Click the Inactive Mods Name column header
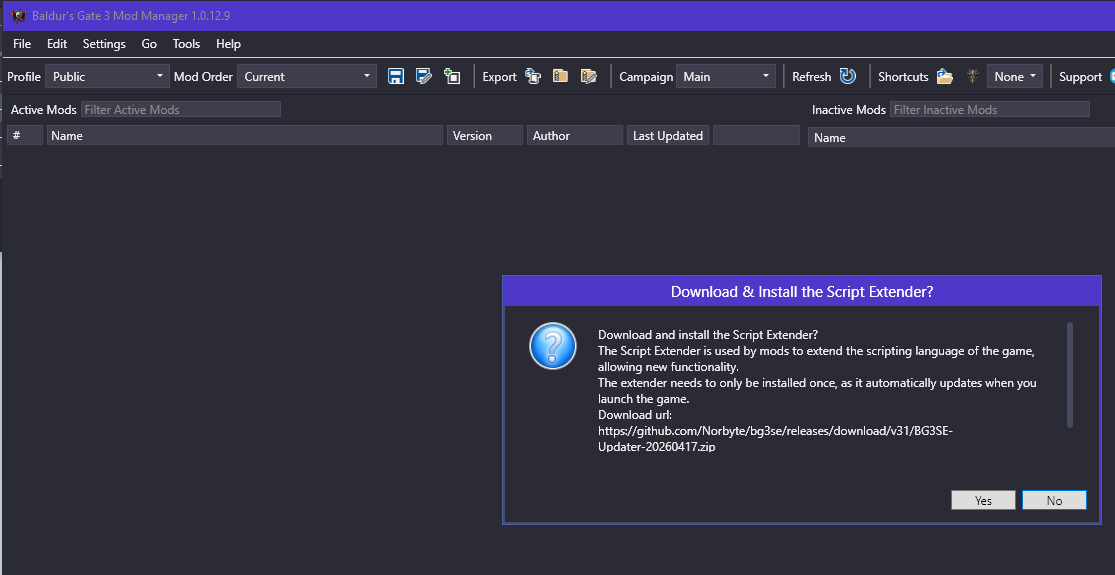The height and width of the screenshot is (575, 1115). tap(961, 137)
